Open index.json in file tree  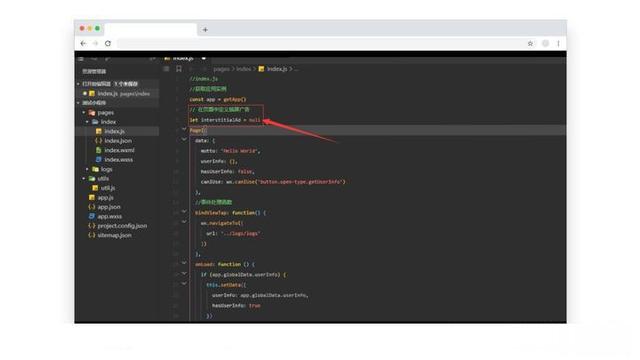coord(118,141)
